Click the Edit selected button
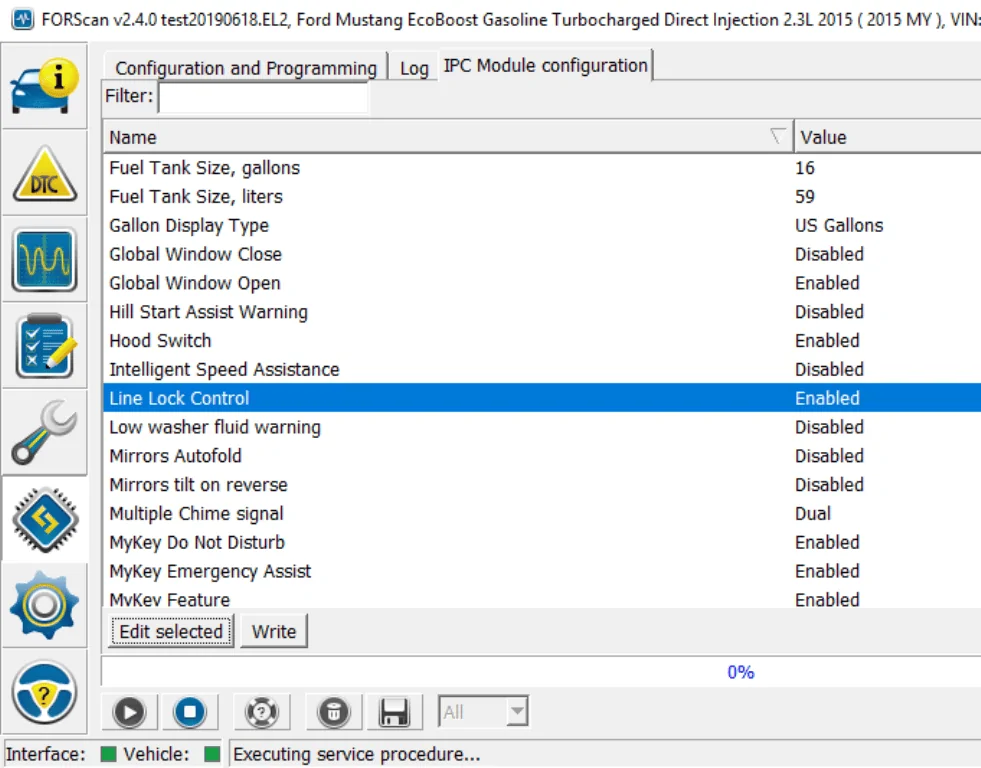The image size is (981, 768). click(x=171, y=632)
